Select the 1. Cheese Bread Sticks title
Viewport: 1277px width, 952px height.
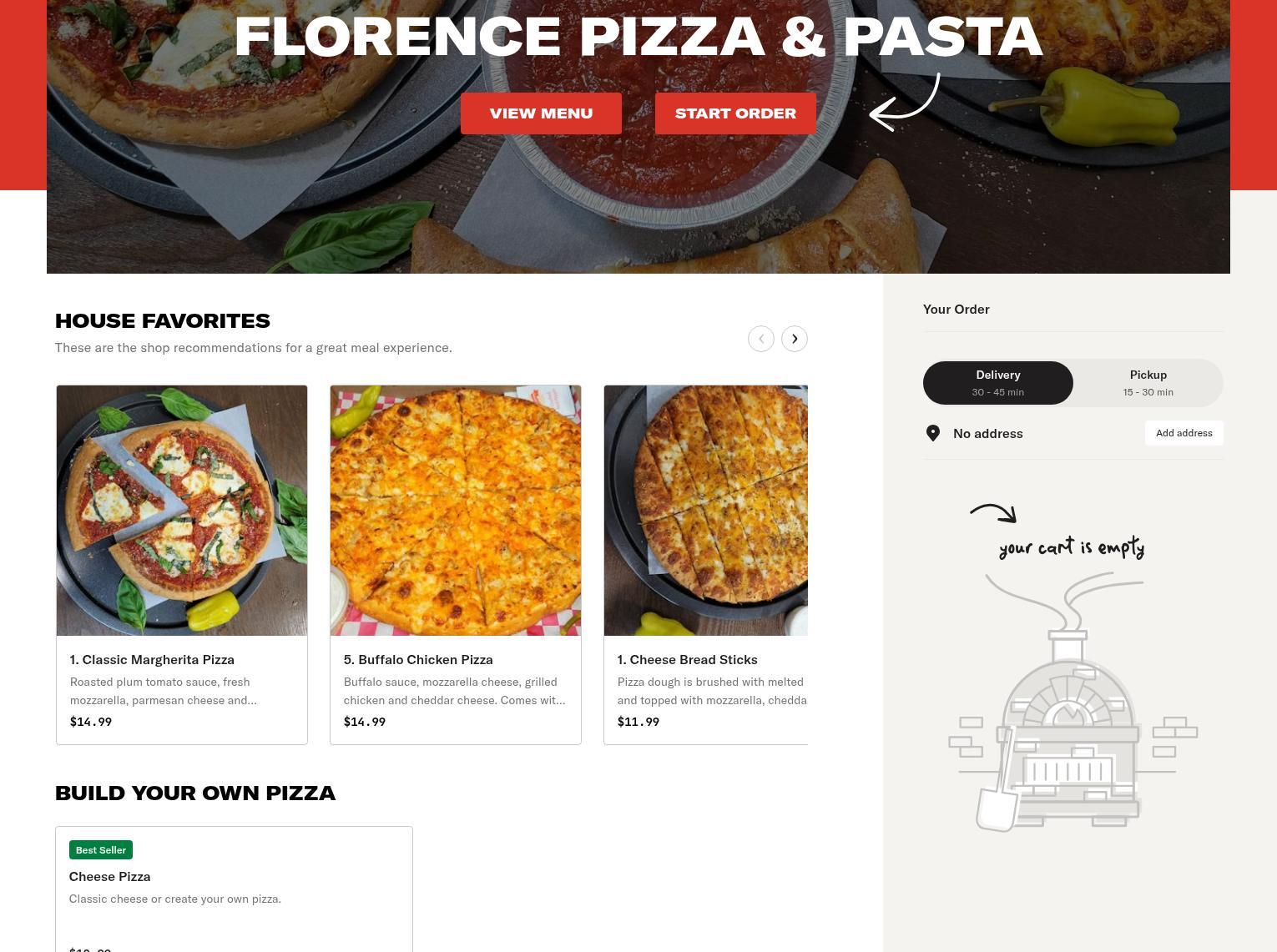click(x=688, y=659)
